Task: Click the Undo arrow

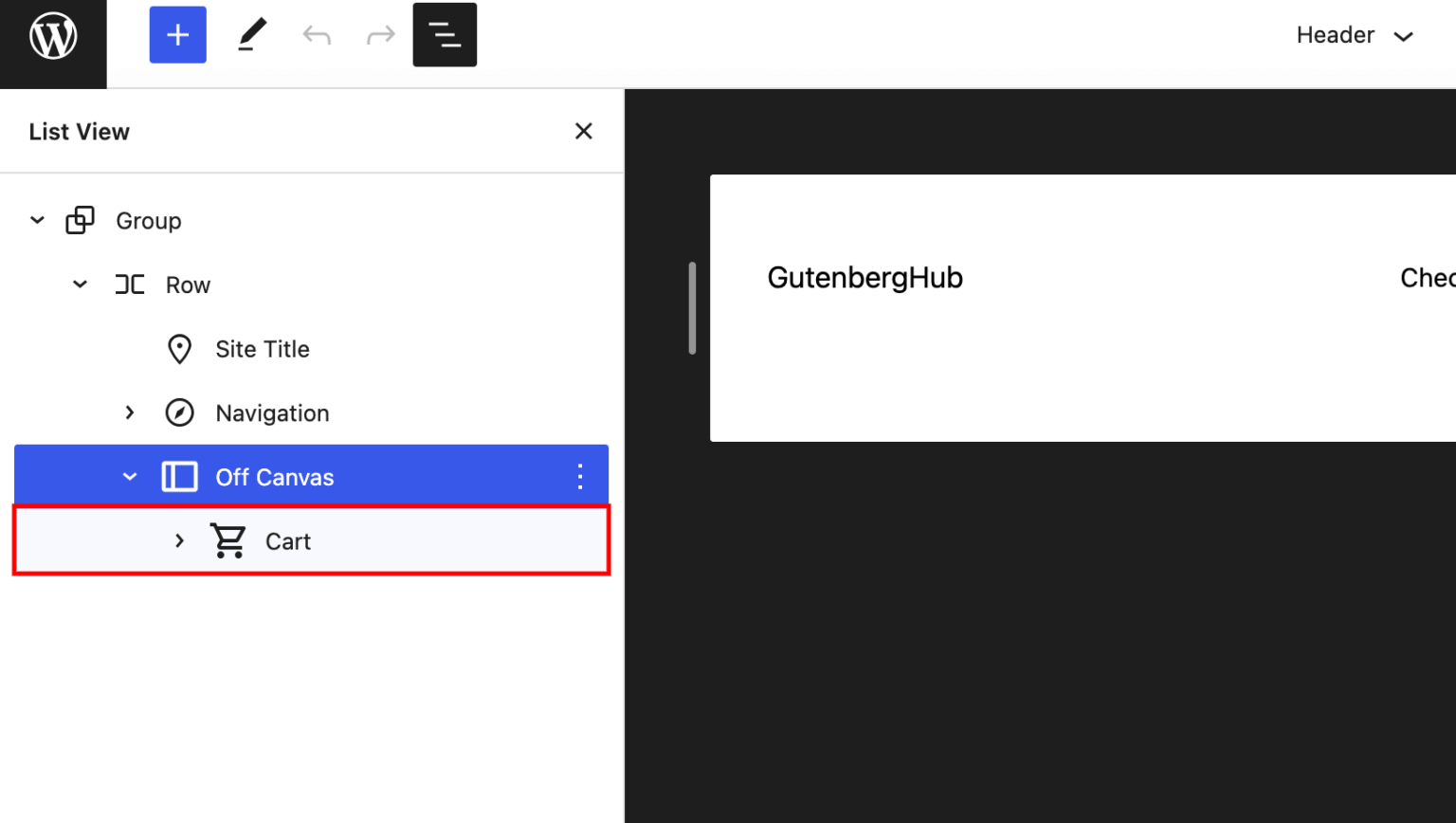Action: (x=316, y=34)
